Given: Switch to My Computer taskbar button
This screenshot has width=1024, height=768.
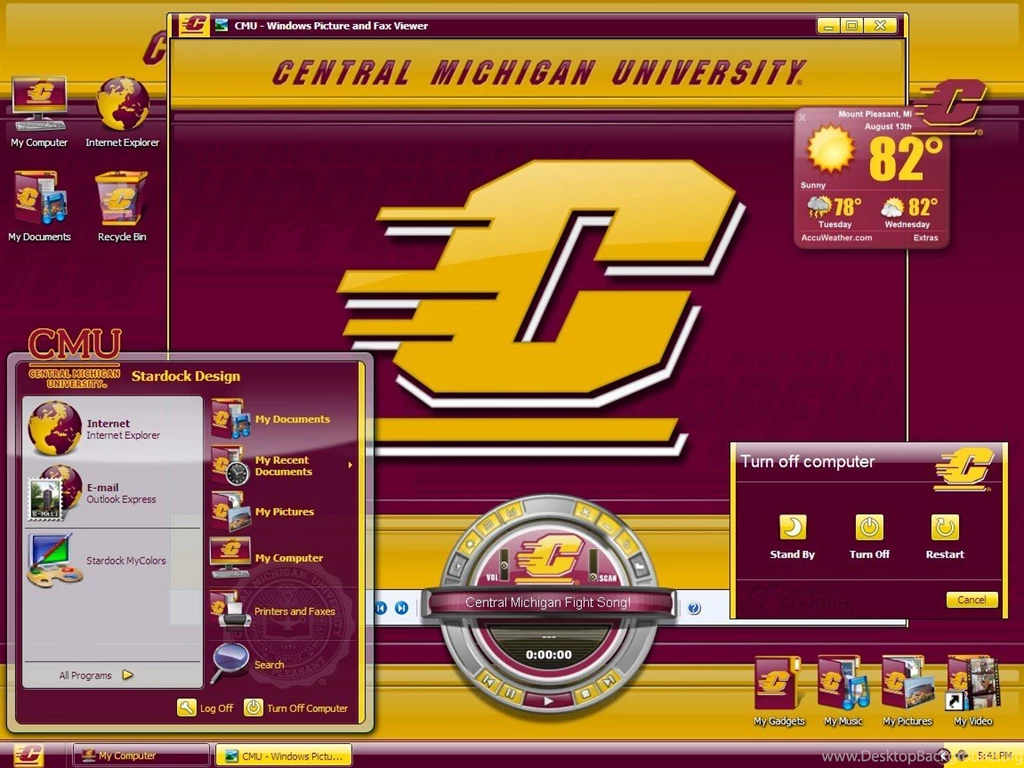Looking at the screenshot, I should [x=141, y=756].
